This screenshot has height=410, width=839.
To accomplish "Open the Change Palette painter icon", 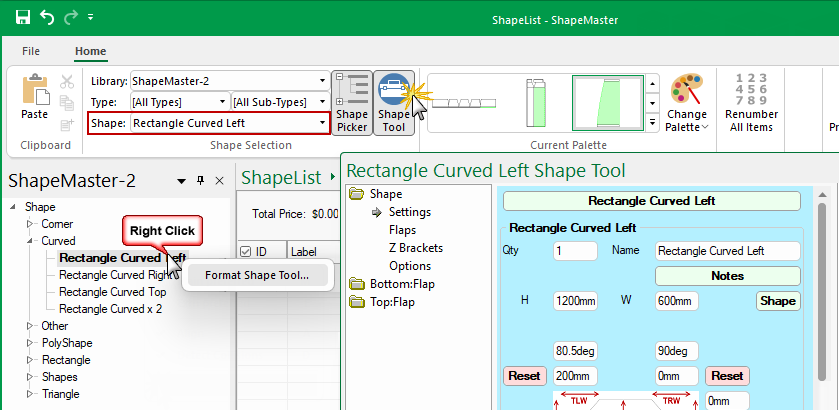I will tap(686, 102).
